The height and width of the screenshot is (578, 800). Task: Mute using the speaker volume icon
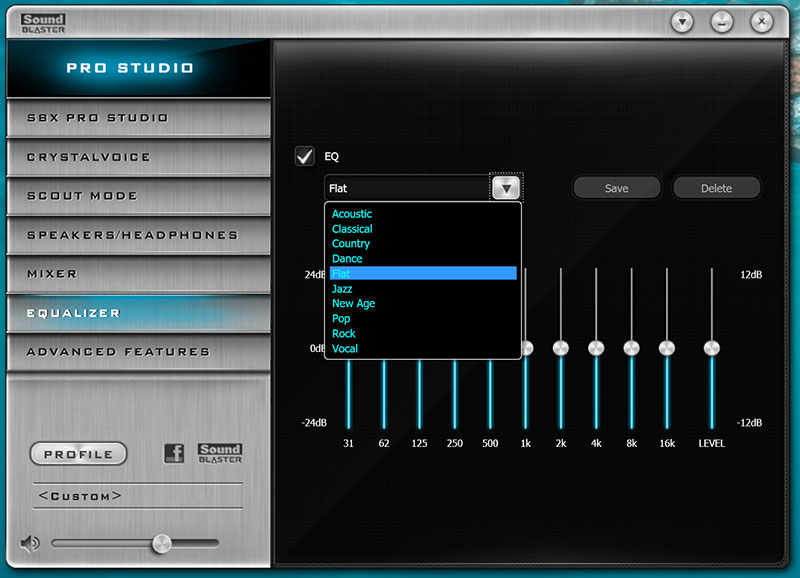30,544
